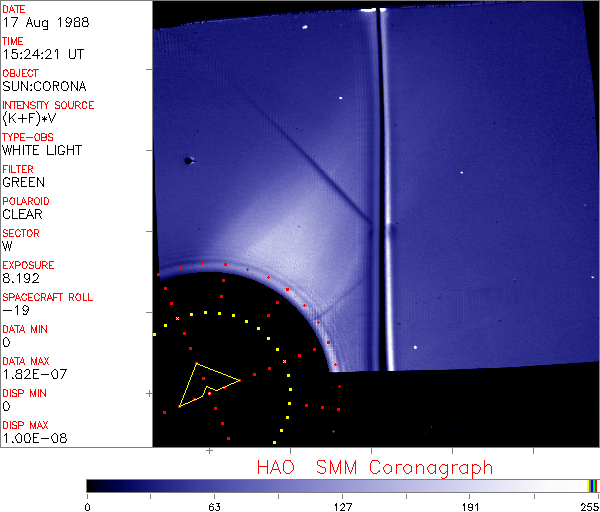Select the sector value W
This screenshot has height=512, width=600.
pos(7,246)
